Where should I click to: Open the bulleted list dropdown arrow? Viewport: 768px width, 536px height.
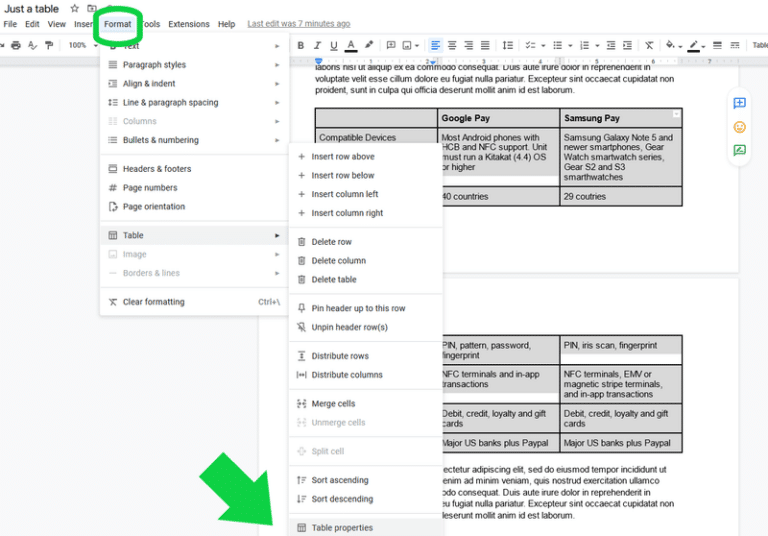tap(570, 46)
